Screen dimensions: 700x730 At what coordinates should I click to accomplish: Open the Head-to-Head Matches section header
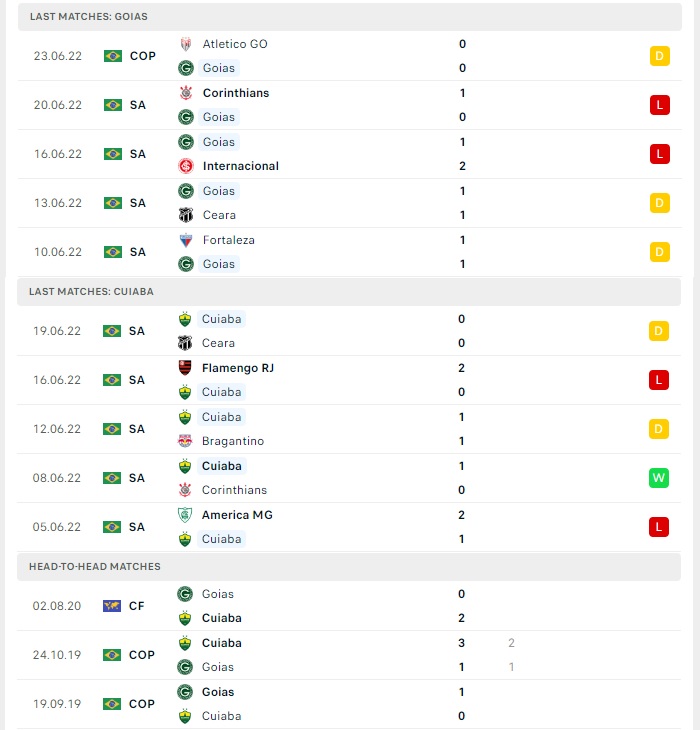349,567
